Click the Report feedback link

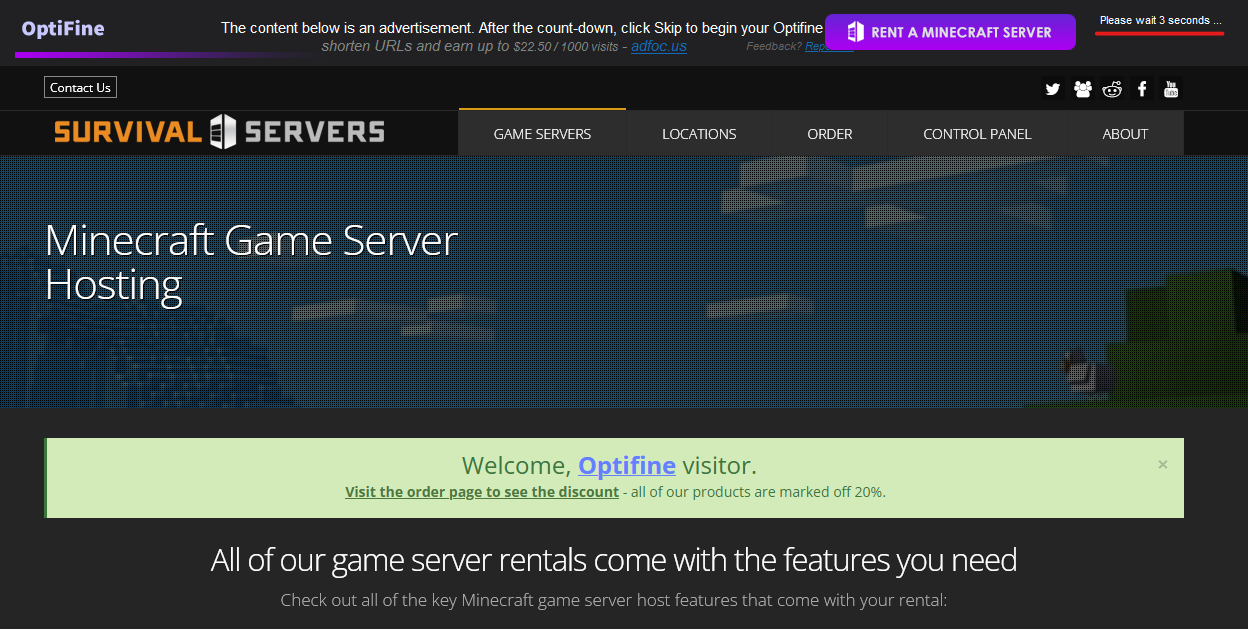click(817, 46)
